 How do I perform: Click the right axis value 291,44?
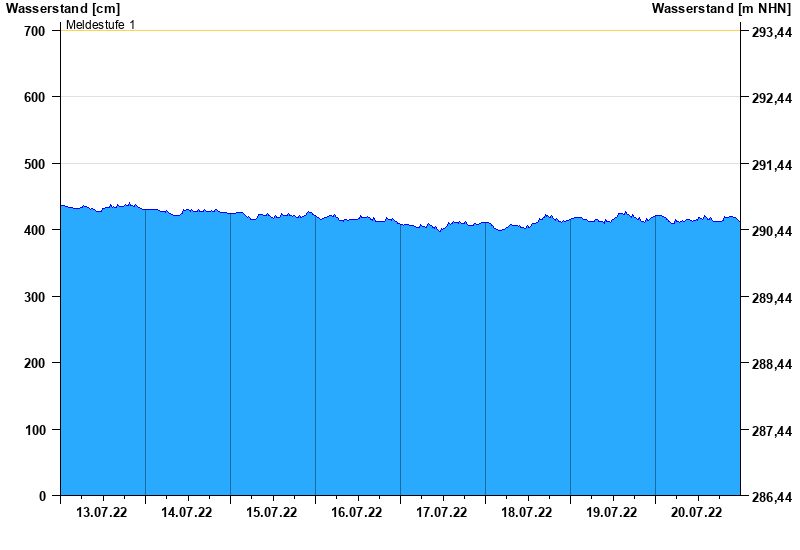[772, 165]
